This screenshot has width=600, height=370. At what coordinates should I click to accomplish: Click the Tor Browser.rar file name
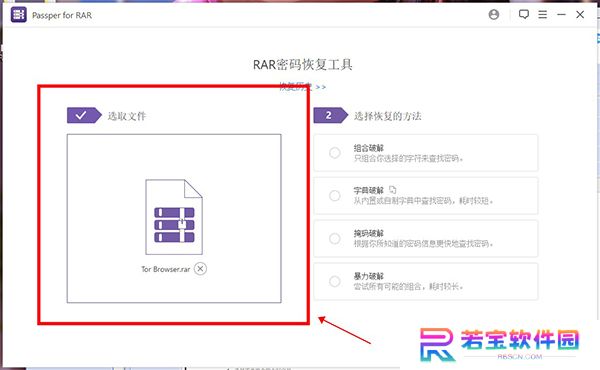point(165,269)
